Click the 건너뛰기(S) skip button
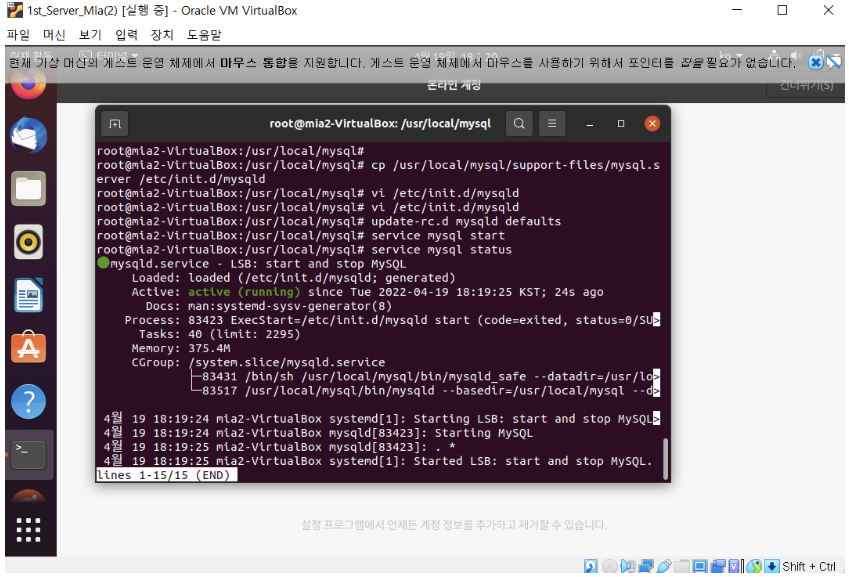 [806, 85]
